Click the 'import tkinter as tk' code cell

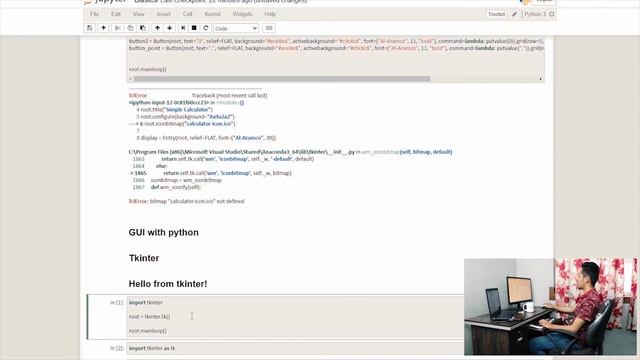(152, 348)
